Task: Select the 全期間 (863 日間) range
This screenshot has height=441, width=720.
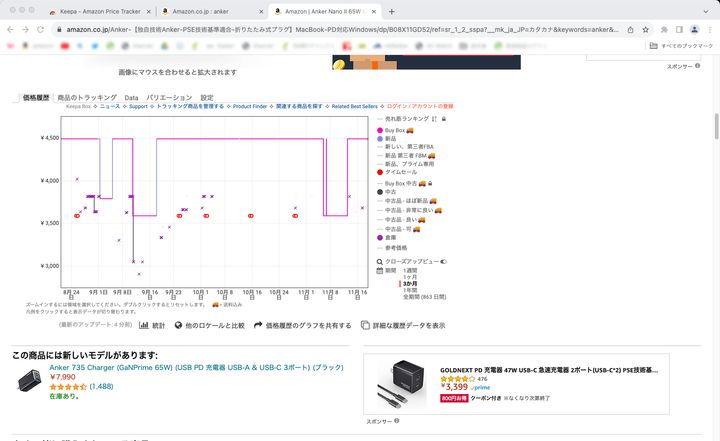Action: 424,296
